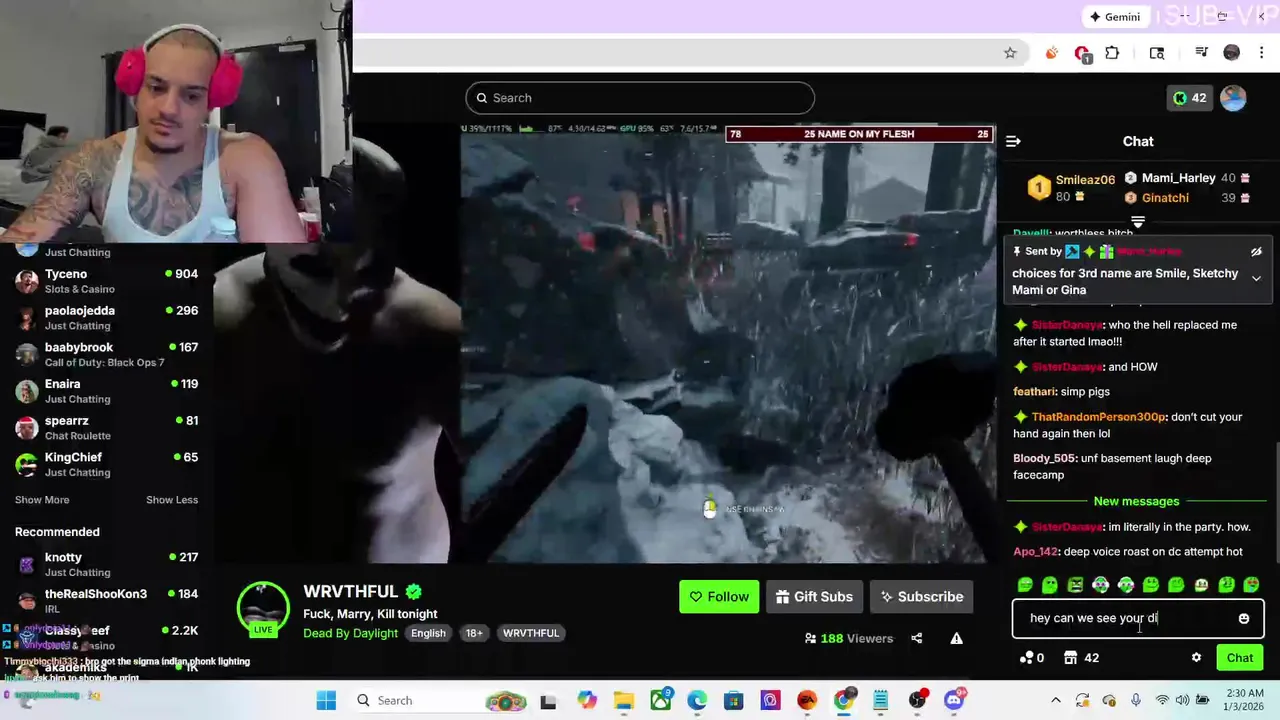Open the Kicks shop icon showing 42
1280x720 pixels.
point(1081,658)
